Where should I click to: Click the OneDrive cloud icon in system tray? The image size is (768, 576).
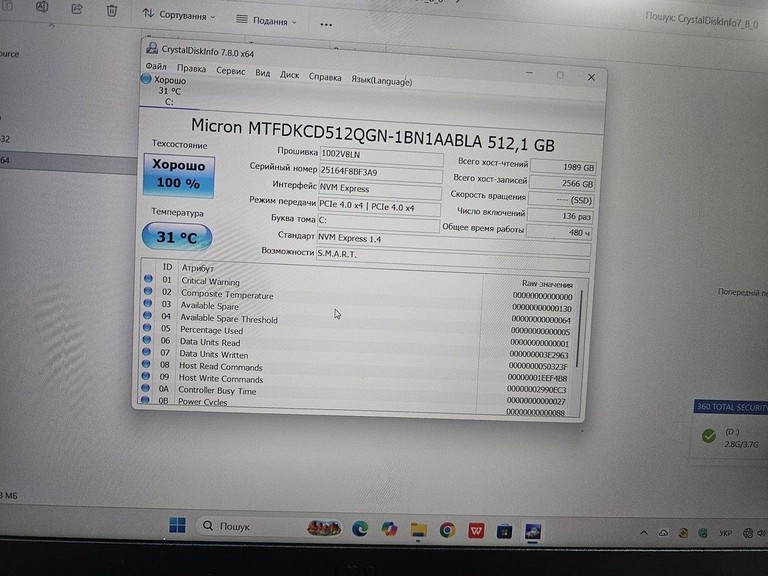663,533
